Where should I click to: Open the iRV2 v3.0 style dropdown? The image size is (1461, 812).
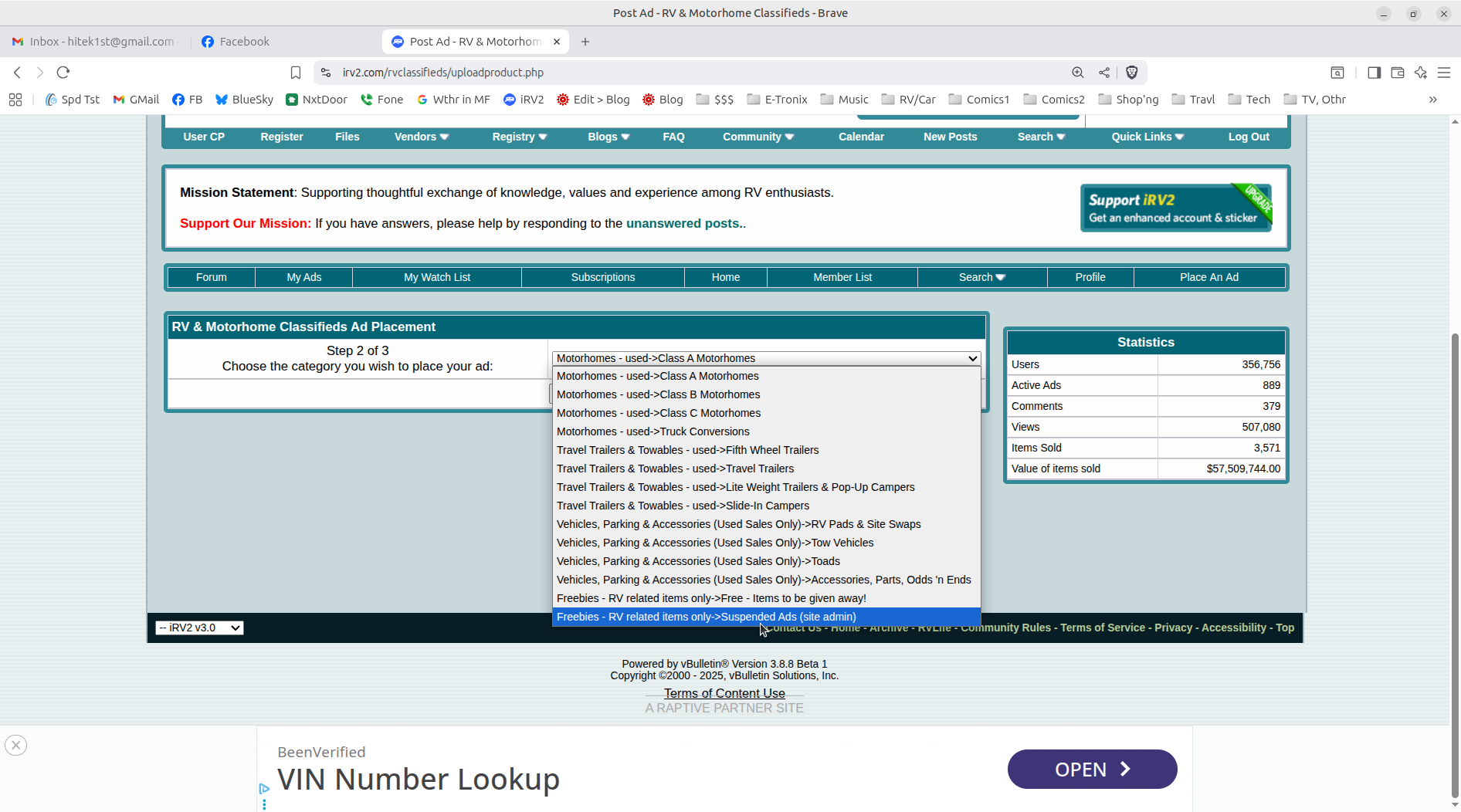coord(199,628)
